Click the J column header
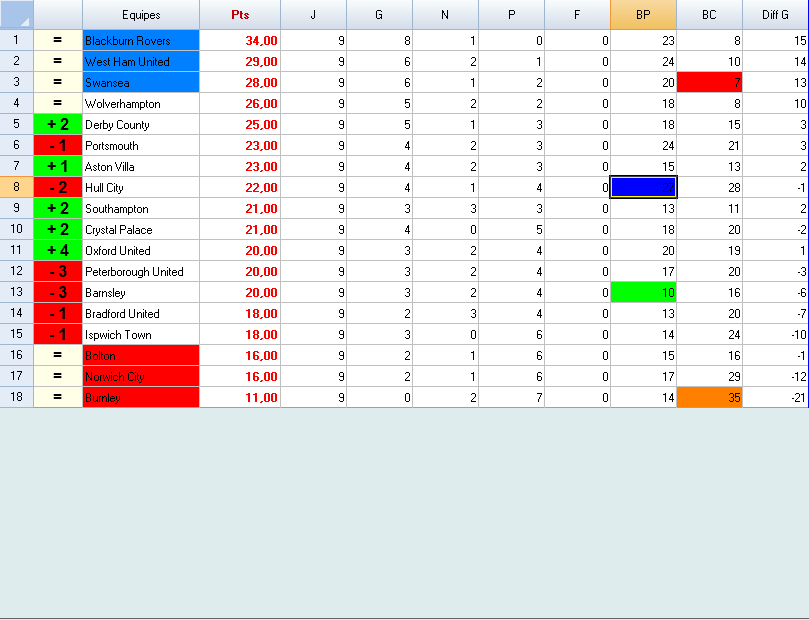The height and width of the screenshot is (620, 809). 313,14
